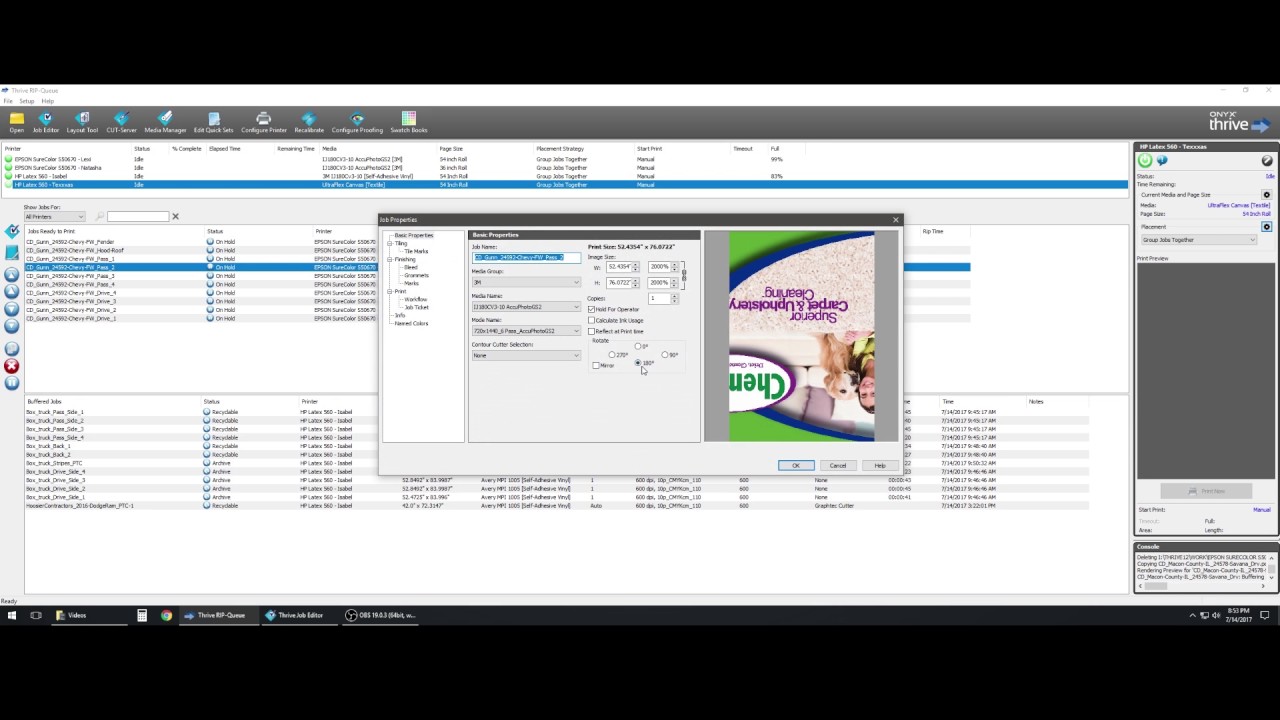Open the Media Manager

point(165,122)
